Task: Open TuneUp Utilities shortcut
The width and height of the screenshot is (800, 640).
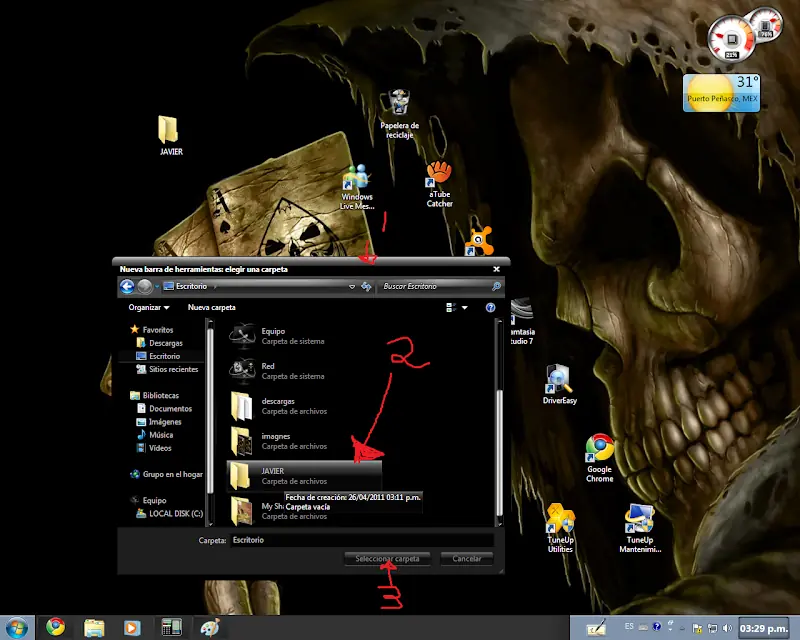Action: [x=560, y=528]
